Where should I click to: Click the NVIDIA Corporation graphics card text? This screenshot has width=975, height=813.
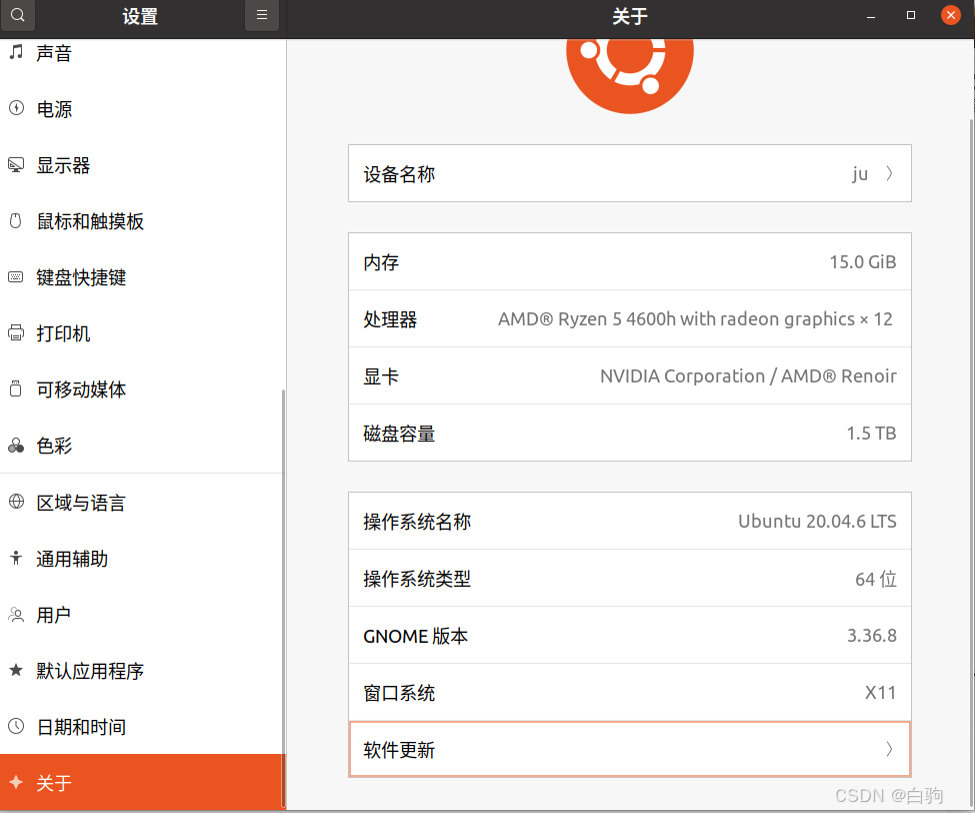click(x=748, y=376)
